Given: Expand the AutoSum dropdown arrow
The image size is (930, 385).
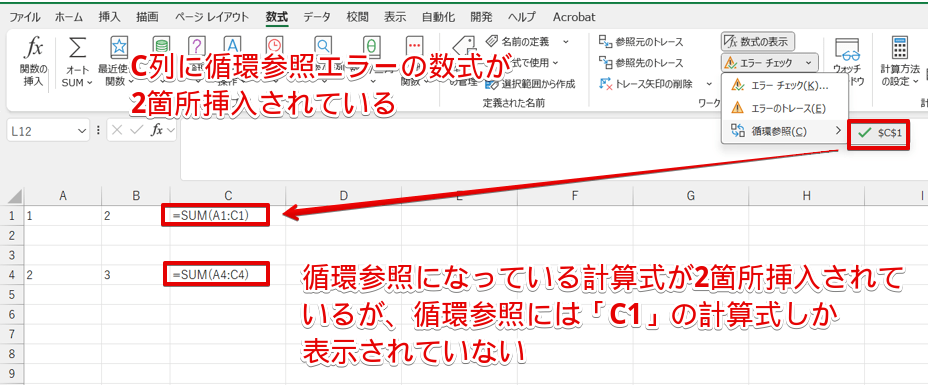Looking at the screenshot, I should (90, 82).
